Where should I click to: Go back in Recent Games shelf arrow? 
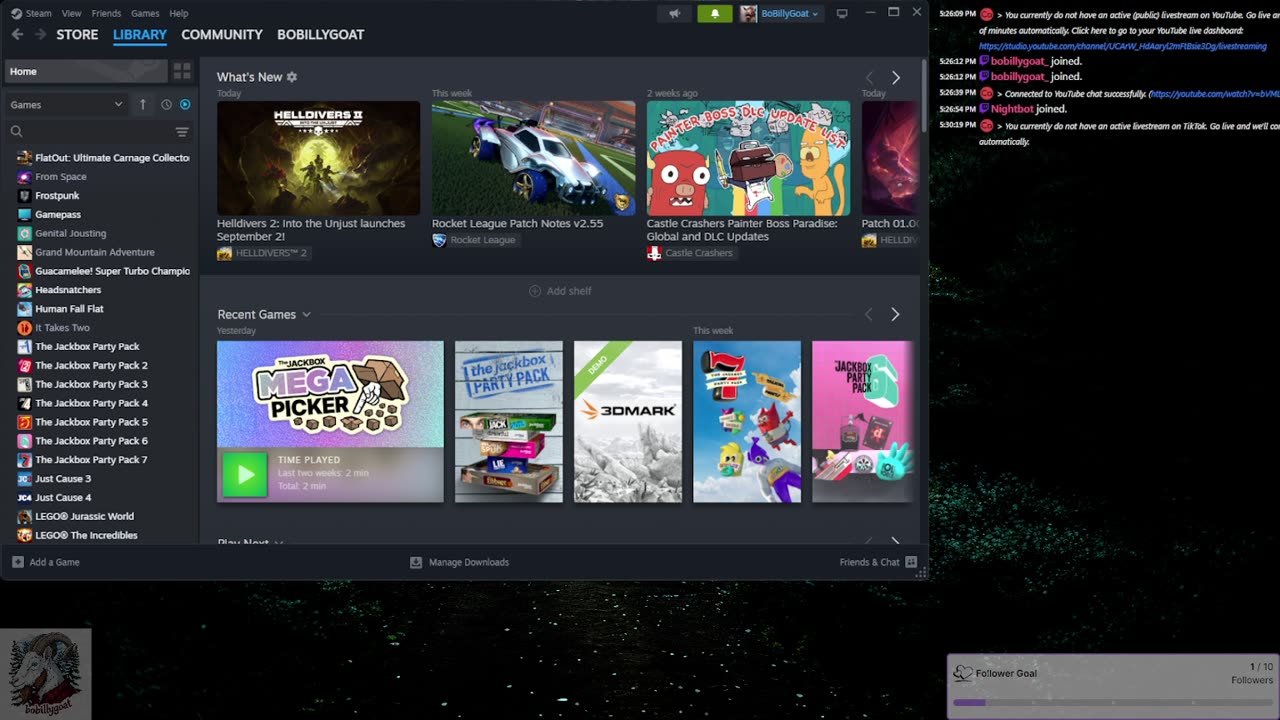coord(868,314)
